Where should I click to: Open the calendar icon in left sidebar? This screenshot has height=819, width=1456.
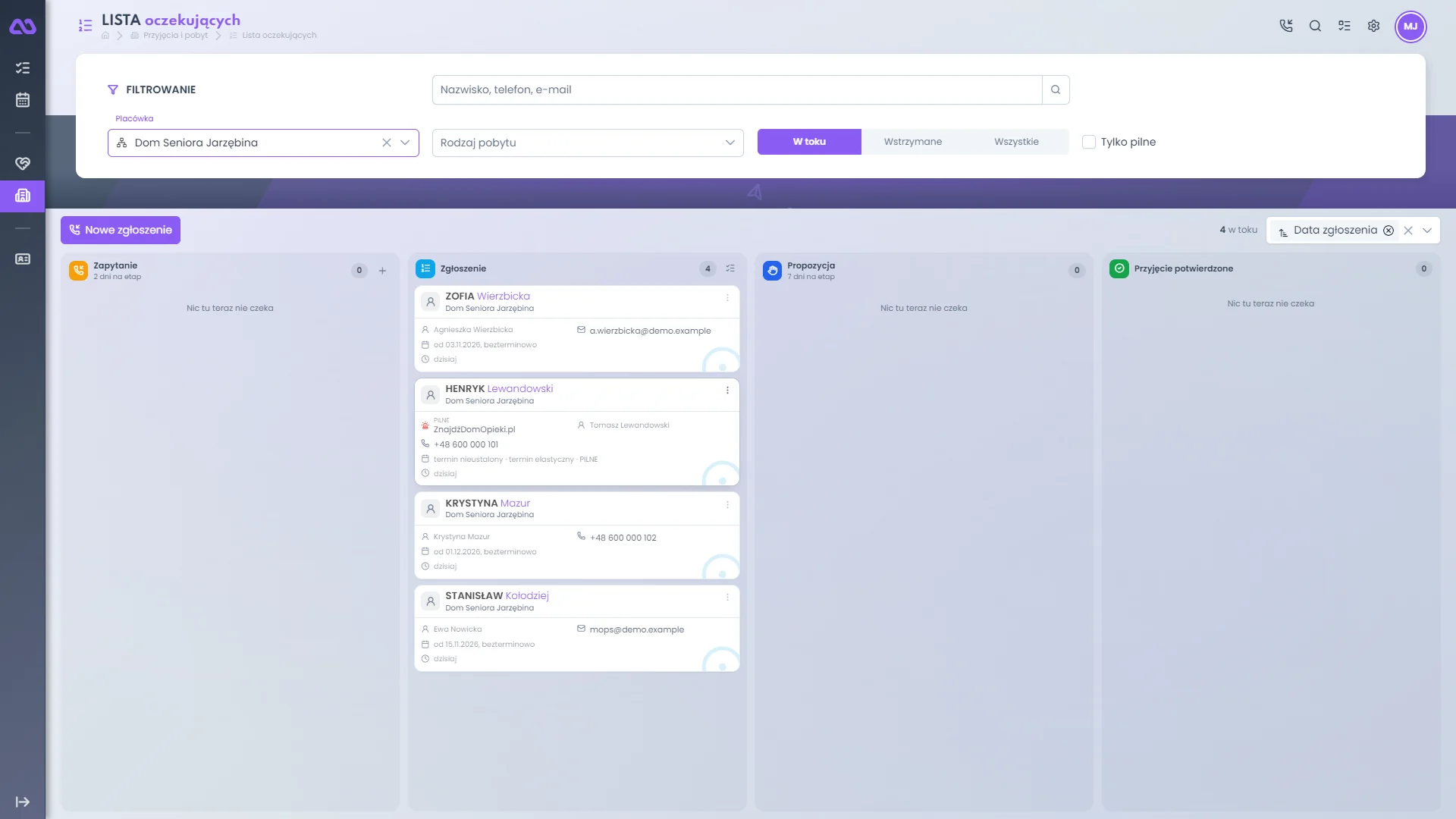23,100
